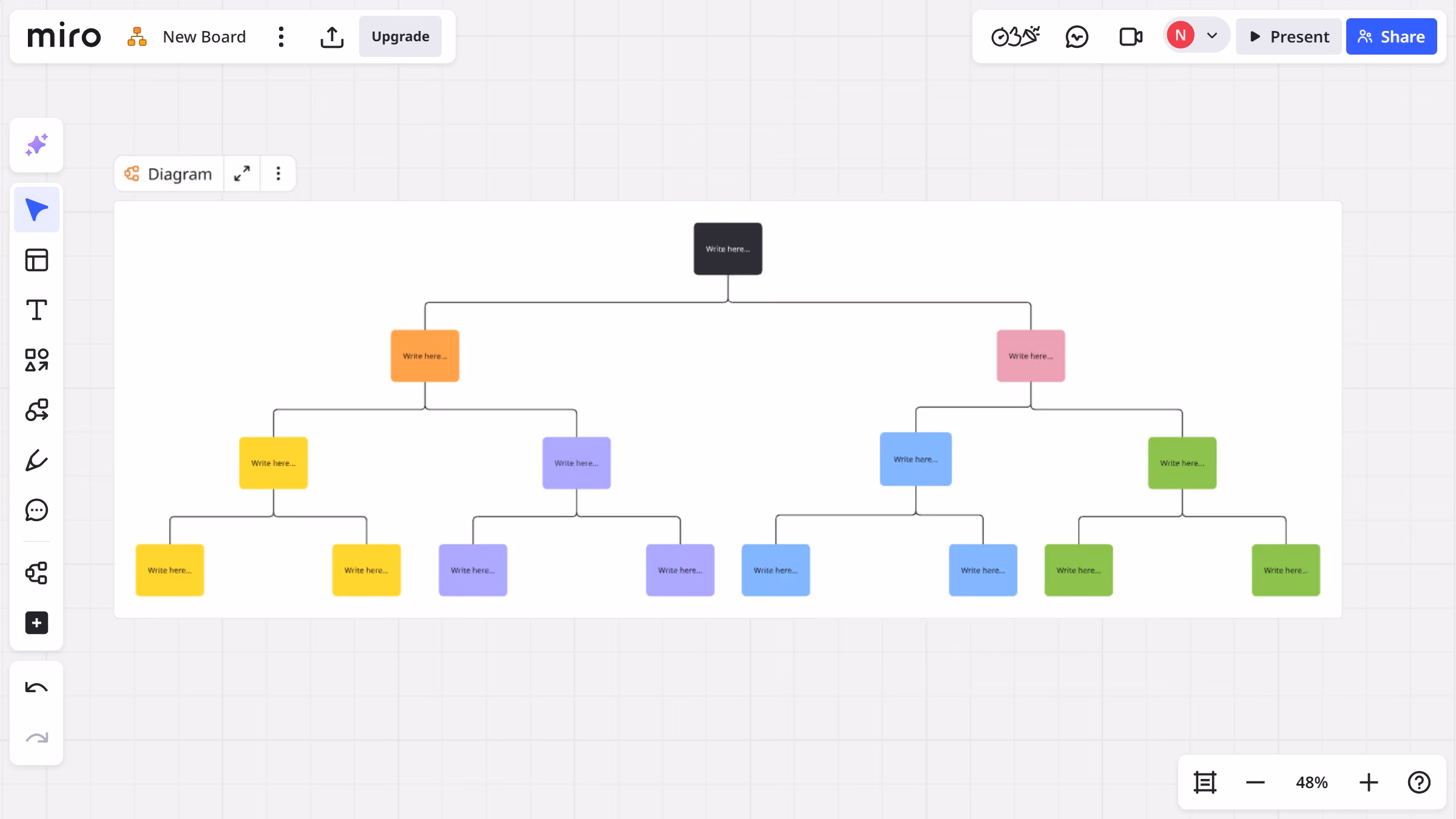
Task: Select the pink second-level node
Action: click(x=1031, y=356)
